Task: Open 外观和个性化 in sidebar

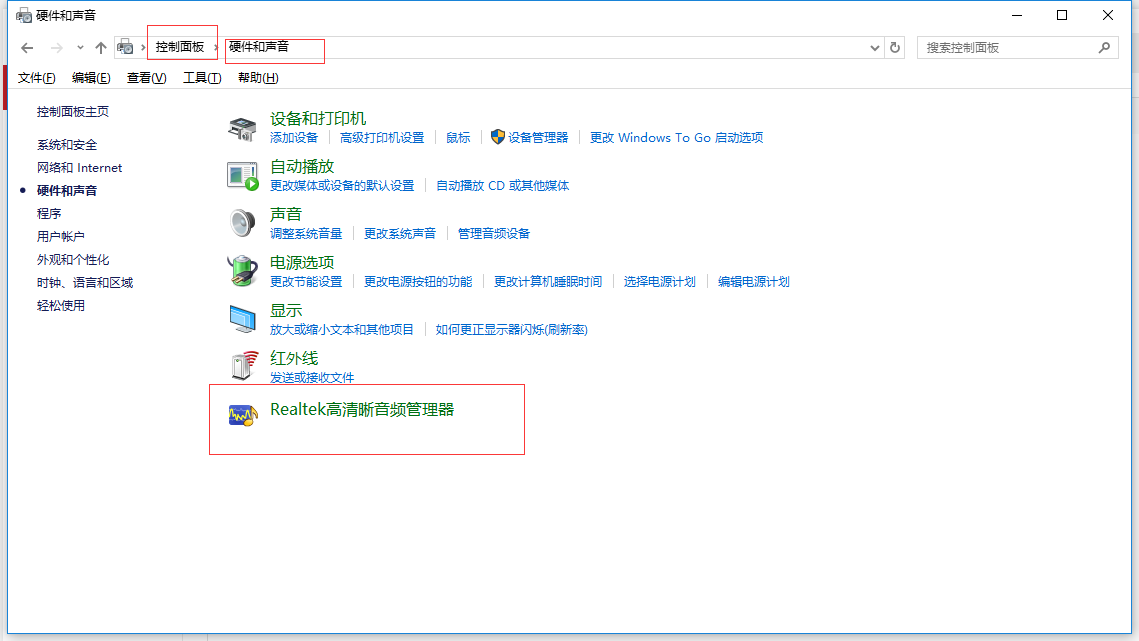Action: (73, 259)
